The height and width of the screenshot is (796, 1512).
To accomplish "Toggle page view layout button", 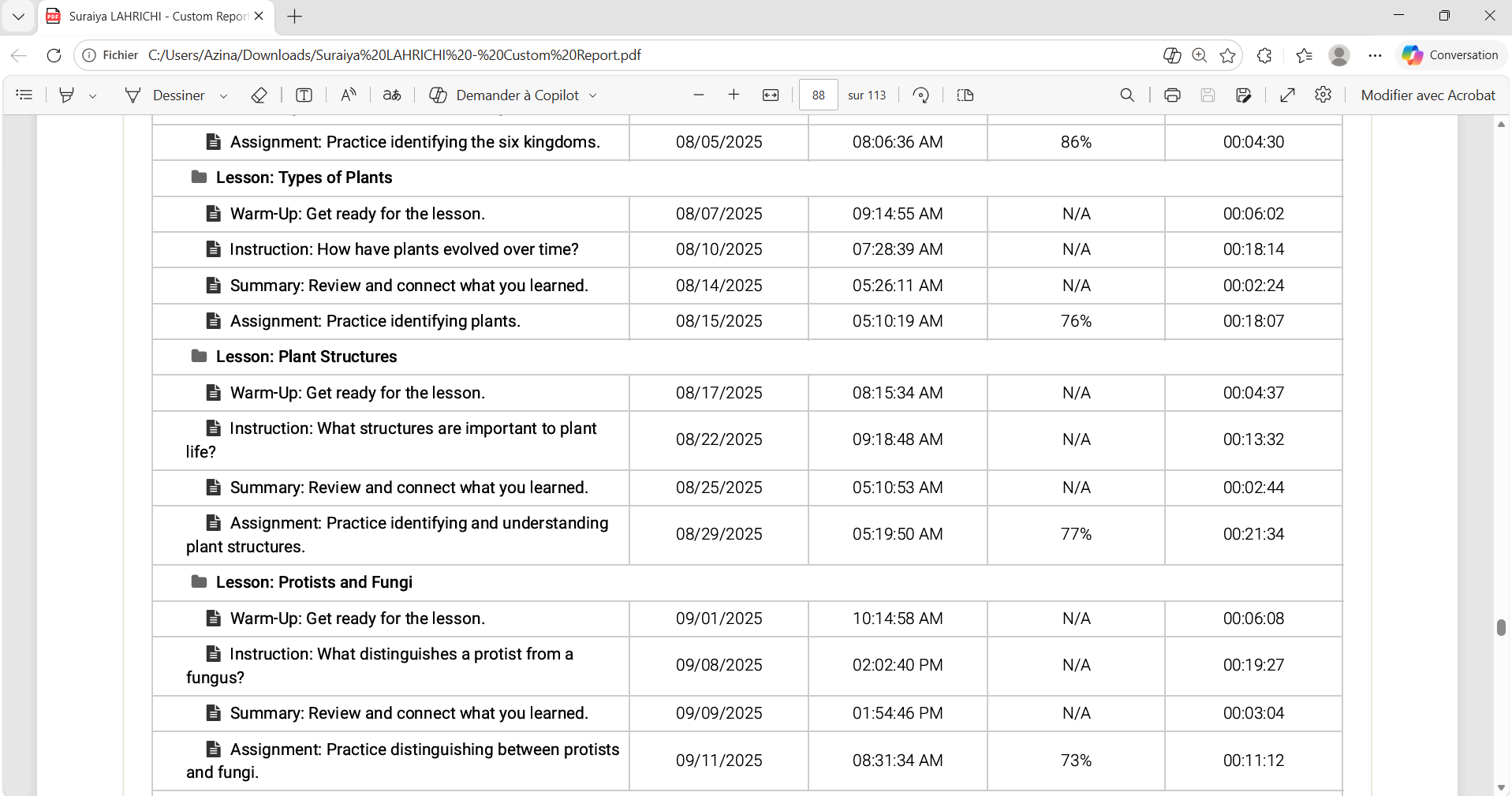I will 965,95.
